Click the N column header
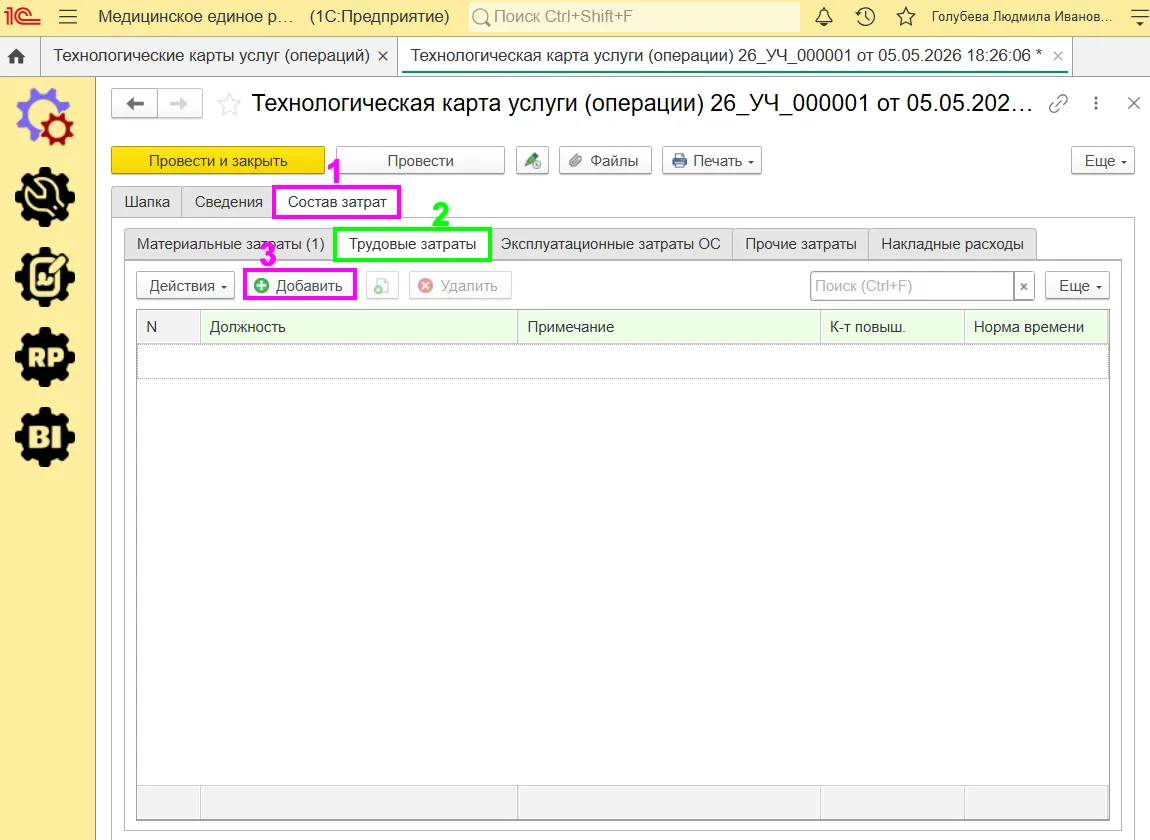This screenshot has width=1150, height=840. 169,327
